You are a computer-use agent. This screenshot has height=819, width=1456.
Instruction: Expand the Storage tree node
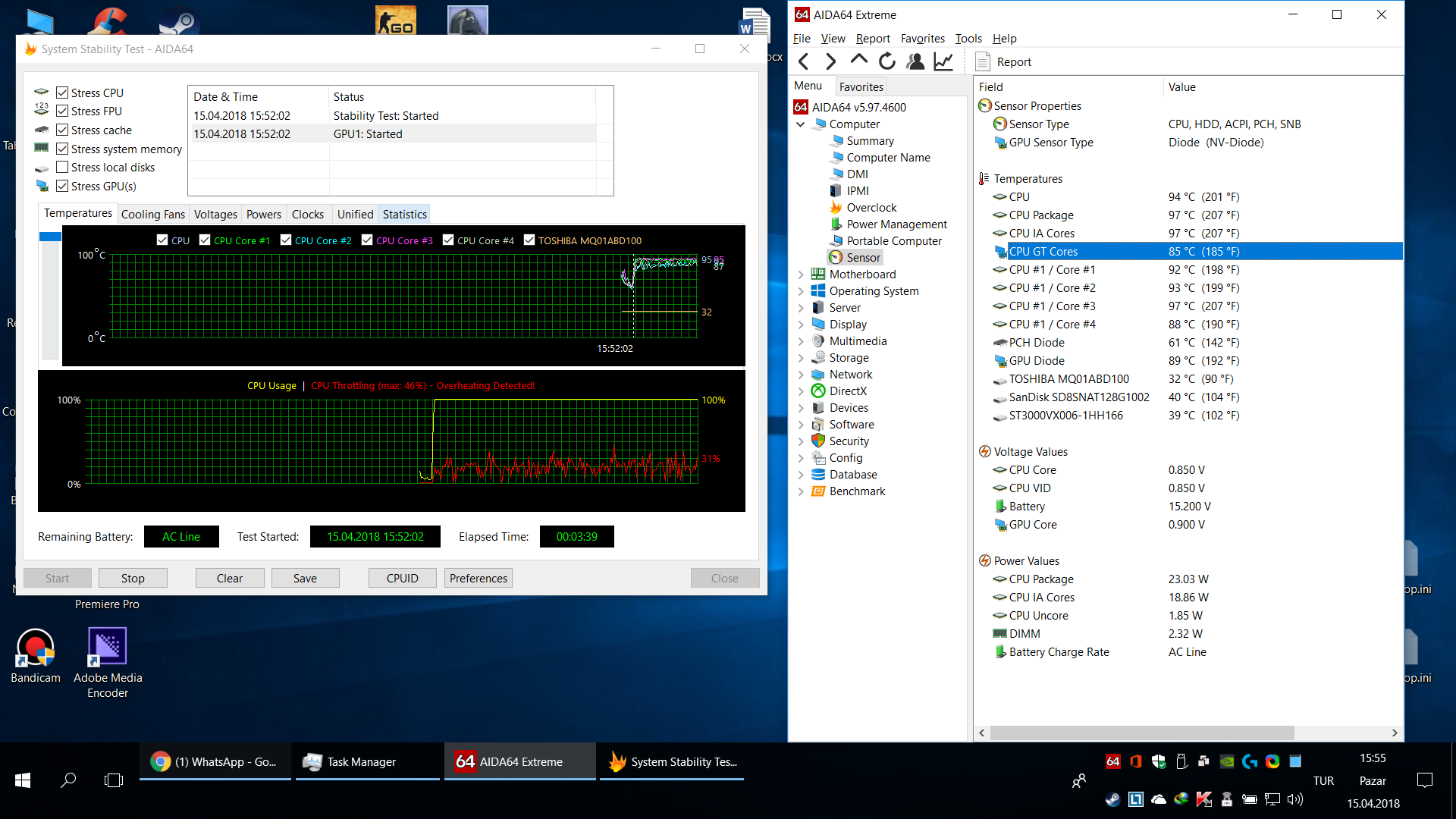click(x=801, y=358)
